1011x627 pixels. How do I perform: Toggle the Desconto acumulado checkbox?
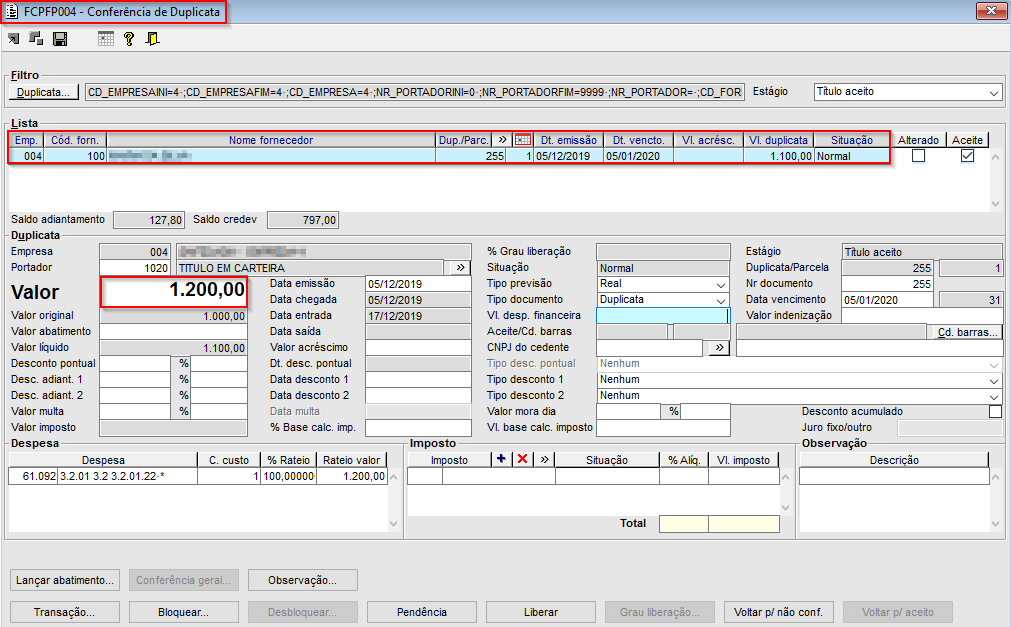coord(996,411)
